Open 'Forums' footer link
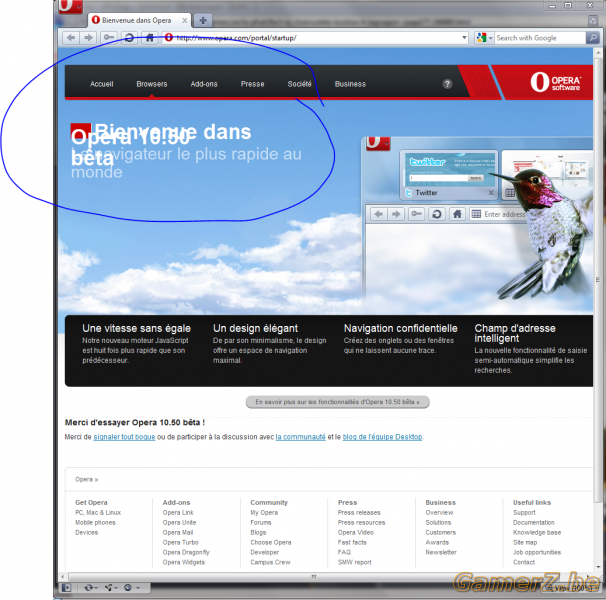This screenshot has height=600, width=606. point(261,523)
